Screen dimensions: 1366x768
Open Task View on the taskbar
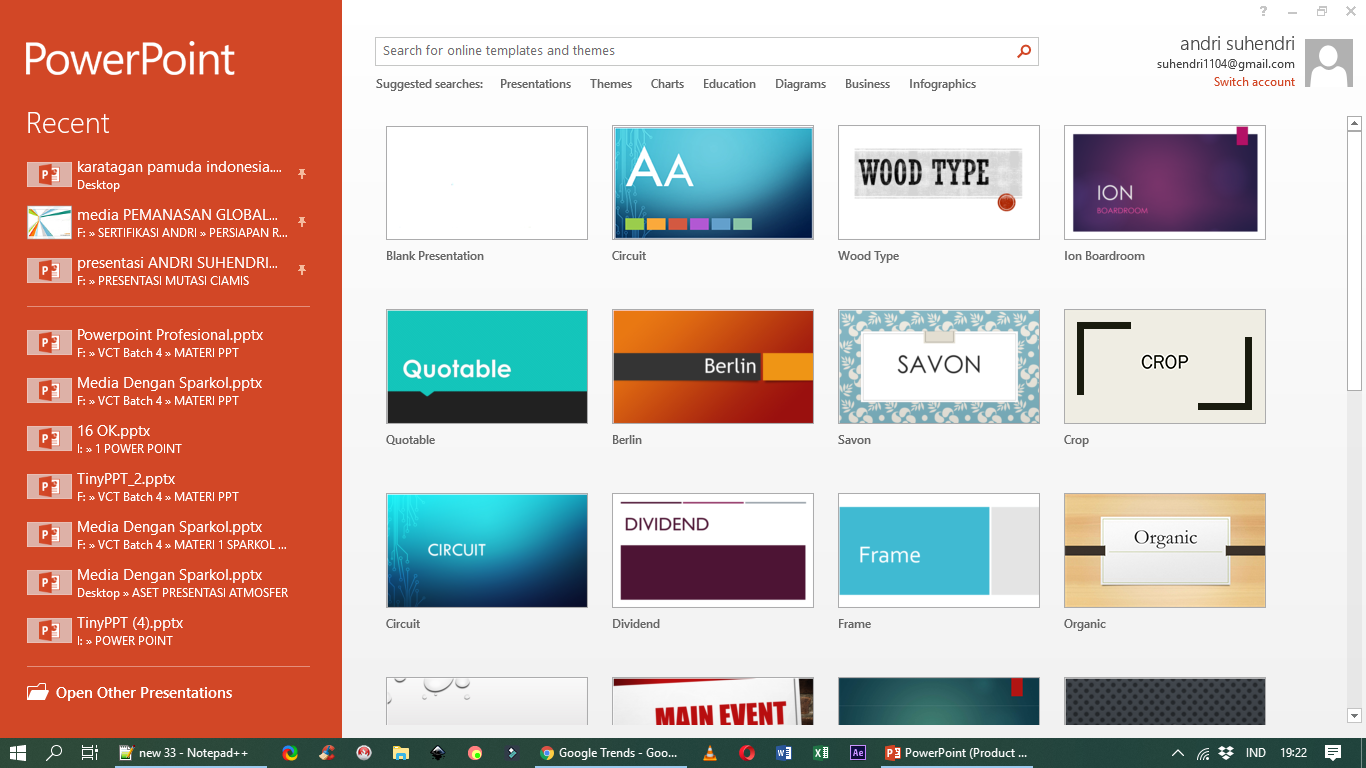click(89, 753)
